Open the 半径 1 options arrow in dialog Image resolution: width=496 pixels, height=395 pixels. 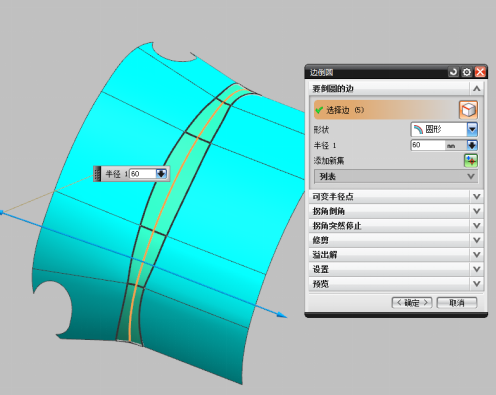[472, 145]
